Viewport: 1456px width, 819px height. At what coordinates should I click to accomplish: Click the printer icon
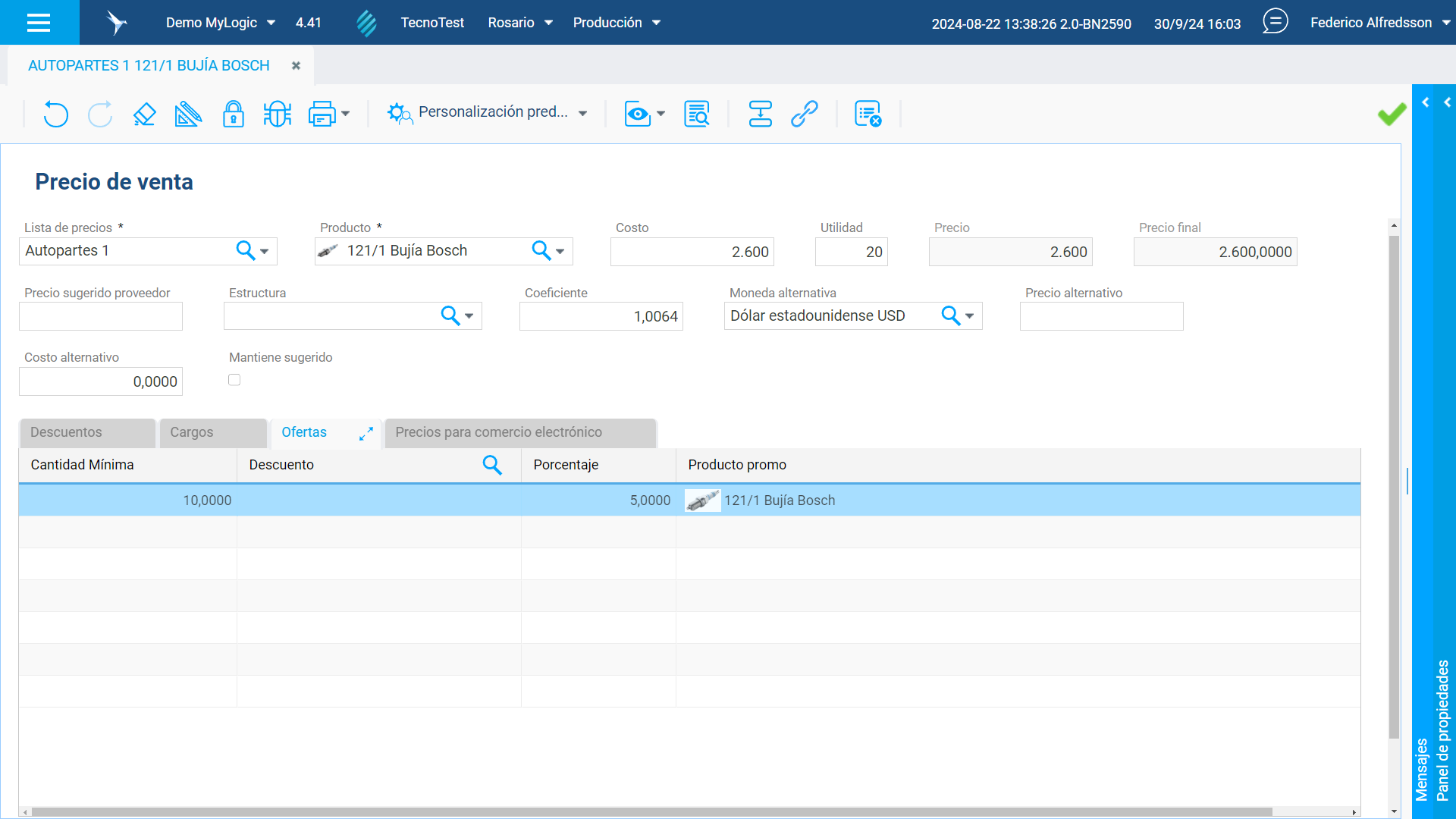(322, 114)
